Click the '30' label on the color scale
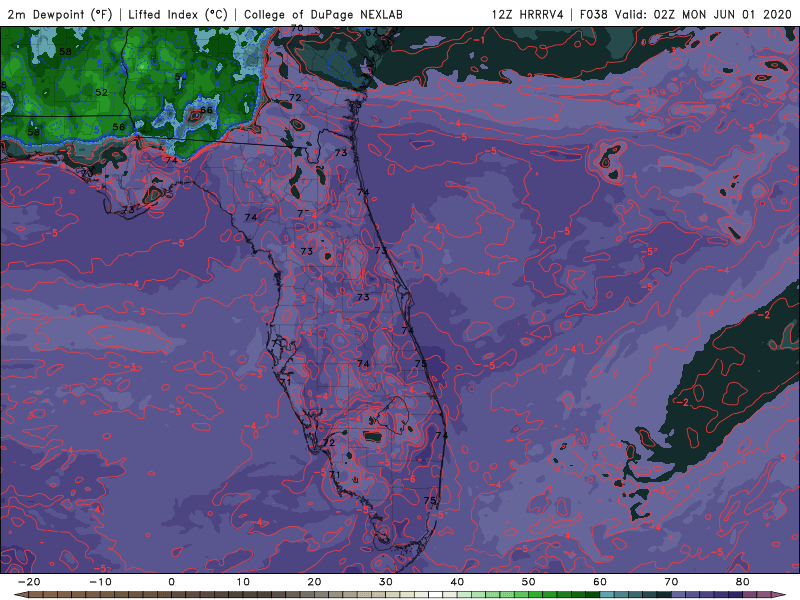This screenshot has height=600, width=800. click(386, 582)
